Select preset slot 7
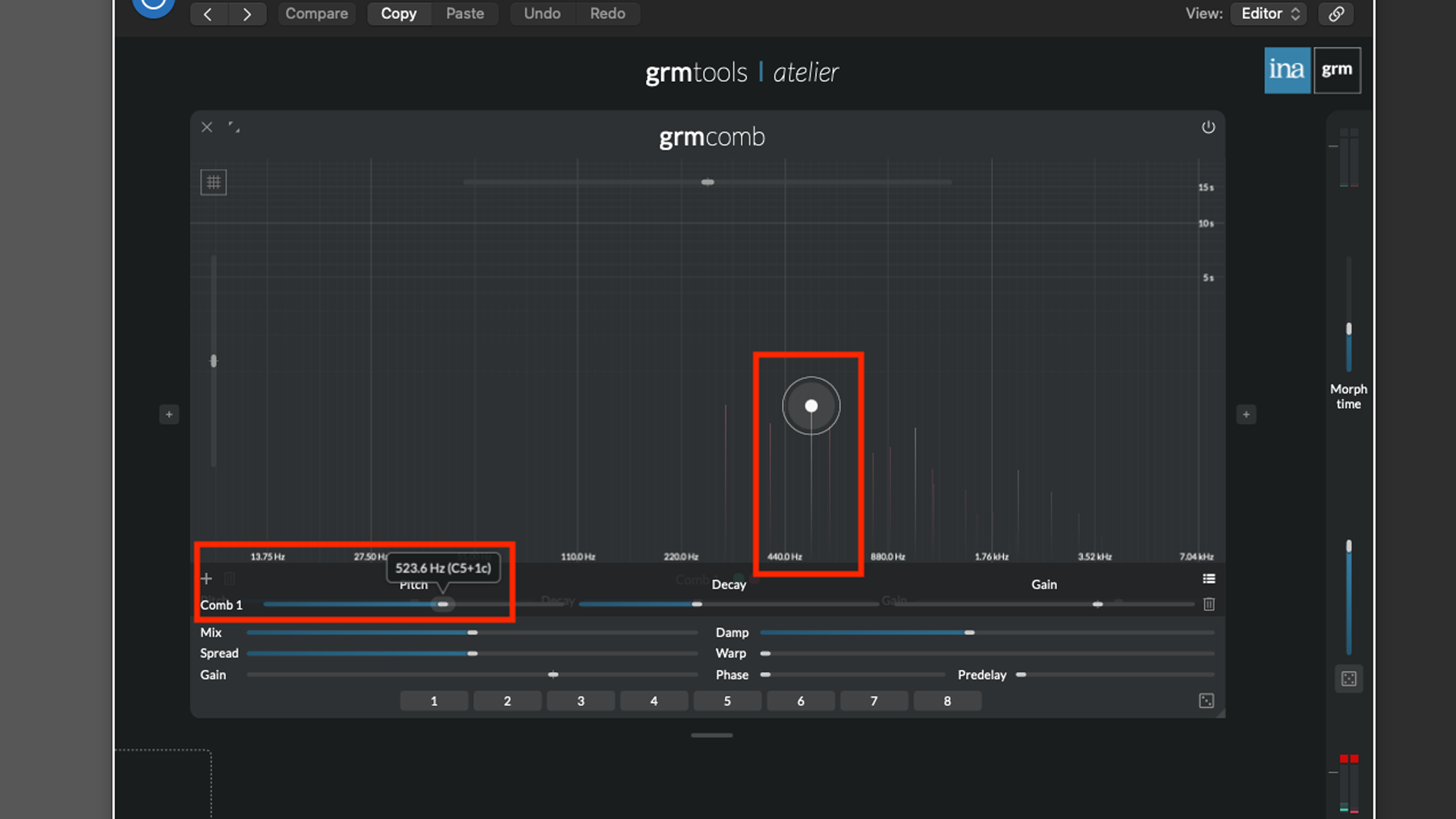 (x=874, y=701)
